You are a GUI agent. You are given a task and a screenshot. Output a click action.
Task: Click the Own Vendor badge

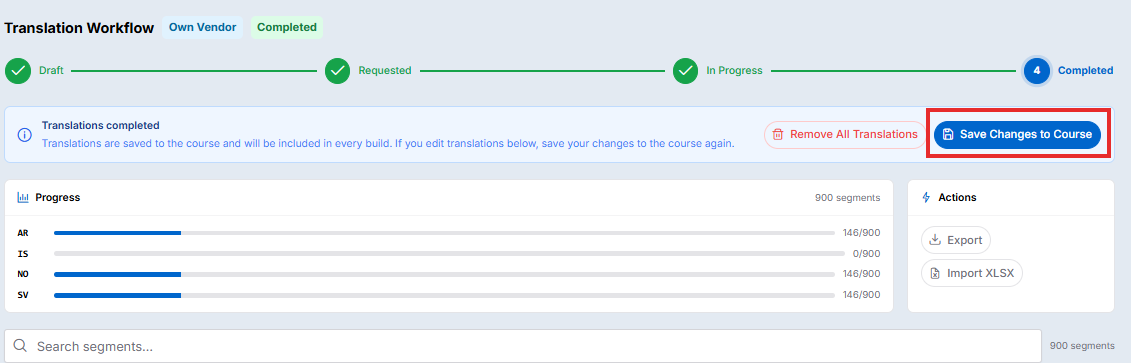(x=202, y=27)
